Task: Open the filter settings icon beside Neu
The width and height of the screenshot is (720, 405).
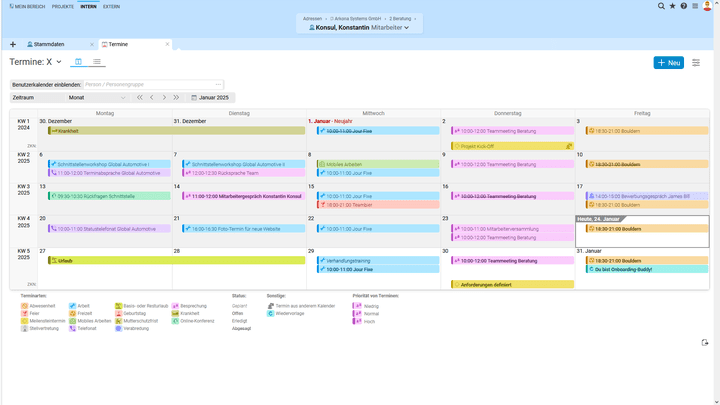Action: [696, 63]
